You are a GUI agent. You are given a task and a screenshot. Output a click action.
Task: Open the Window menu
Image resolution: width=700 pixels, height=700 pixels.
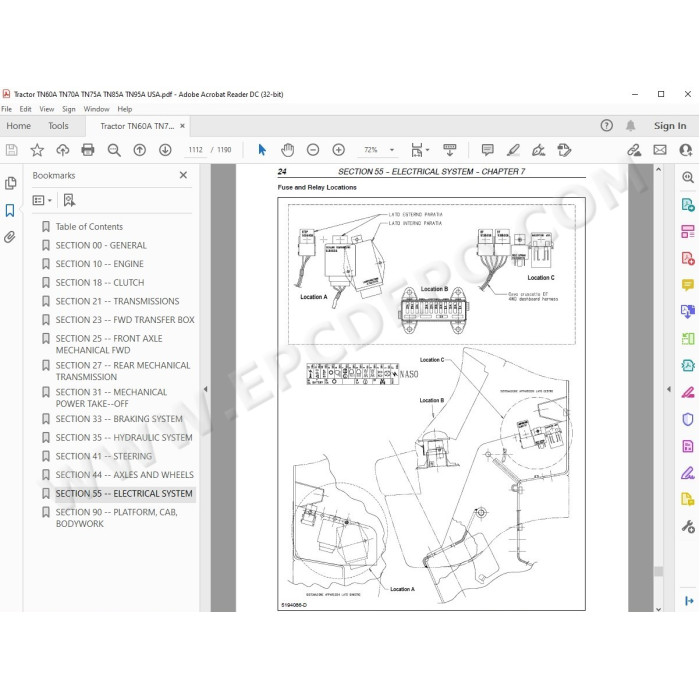[96, 109]
